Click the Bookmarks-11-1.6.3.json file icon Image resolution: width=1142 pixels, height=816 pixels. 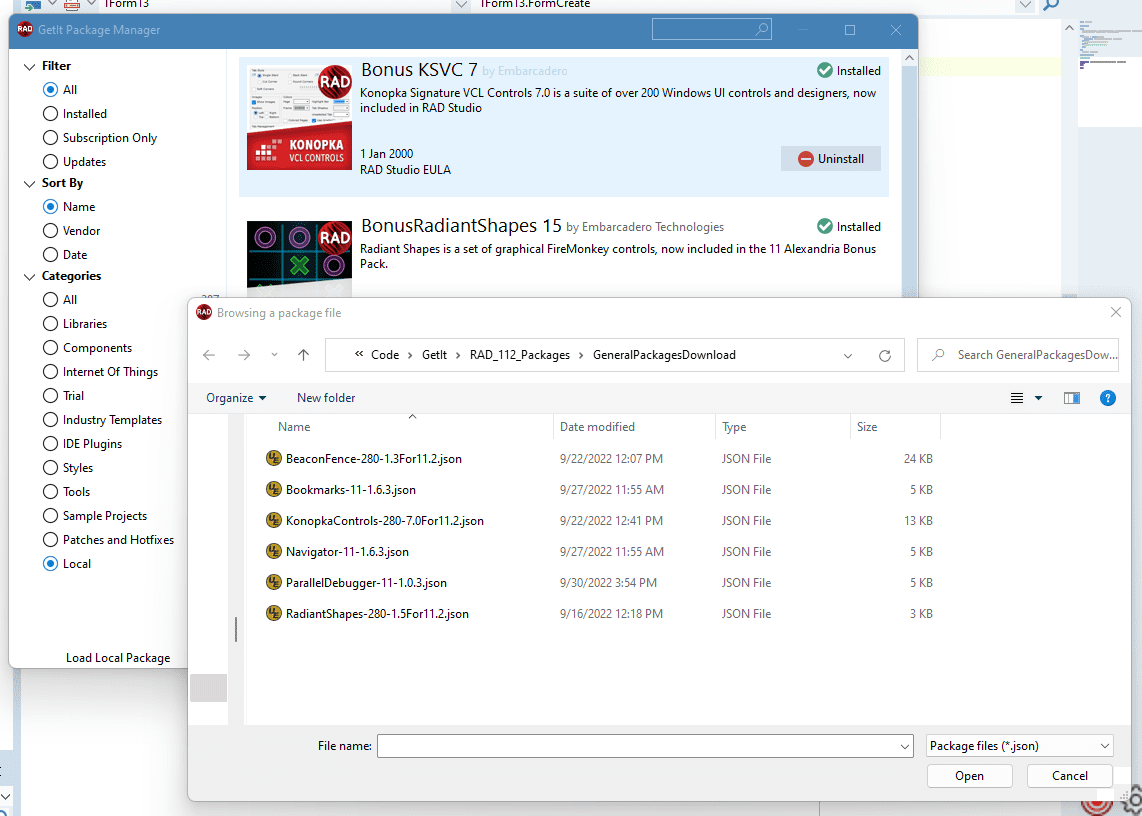tap(274, 490)
